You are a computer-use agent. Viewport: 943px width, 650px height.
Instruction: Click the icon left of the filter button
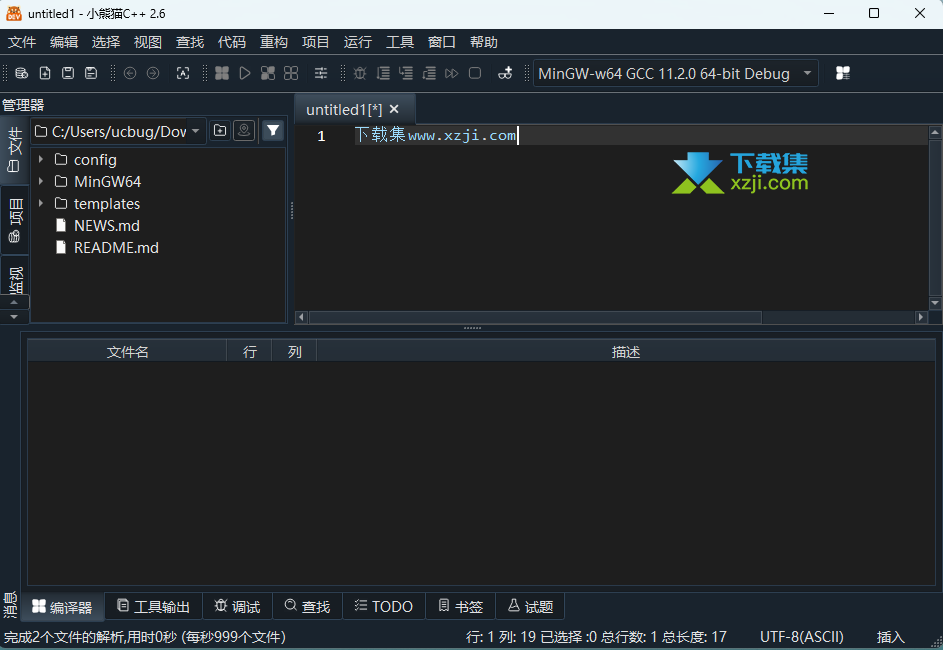pyautogui.click(x=244, y=131)
